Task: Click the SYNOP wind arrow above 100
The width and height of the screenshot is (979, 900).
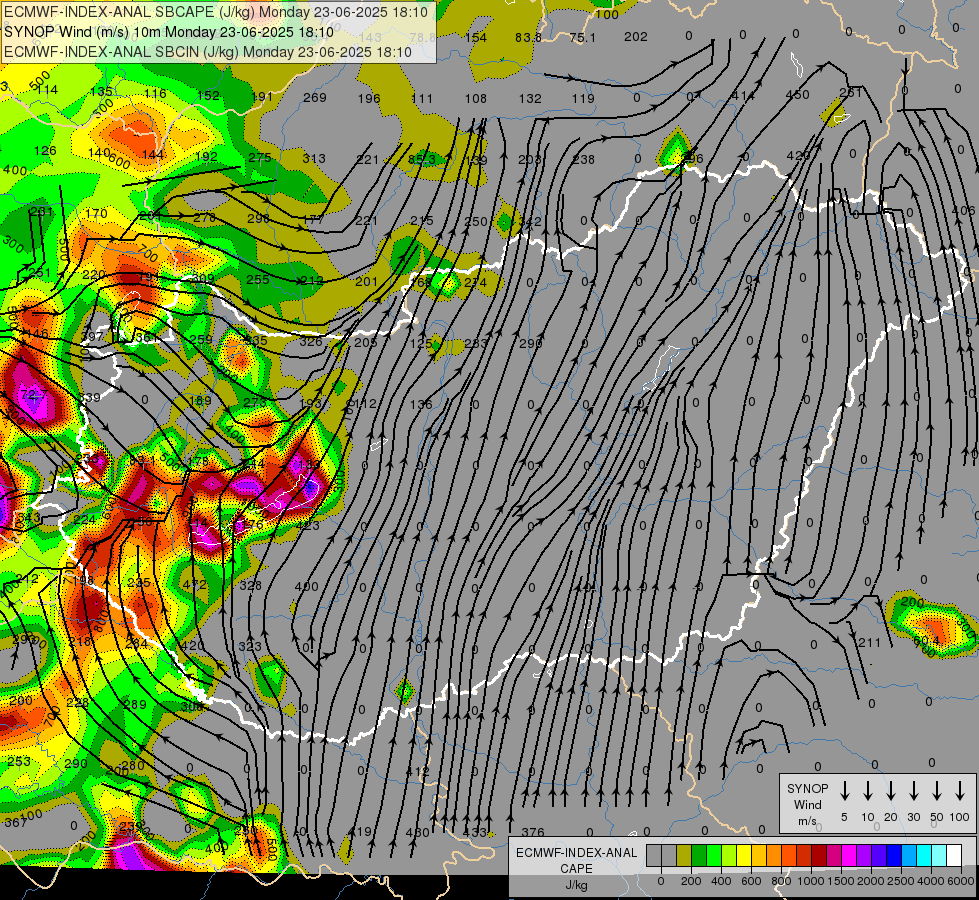Action: coord(960,791)
